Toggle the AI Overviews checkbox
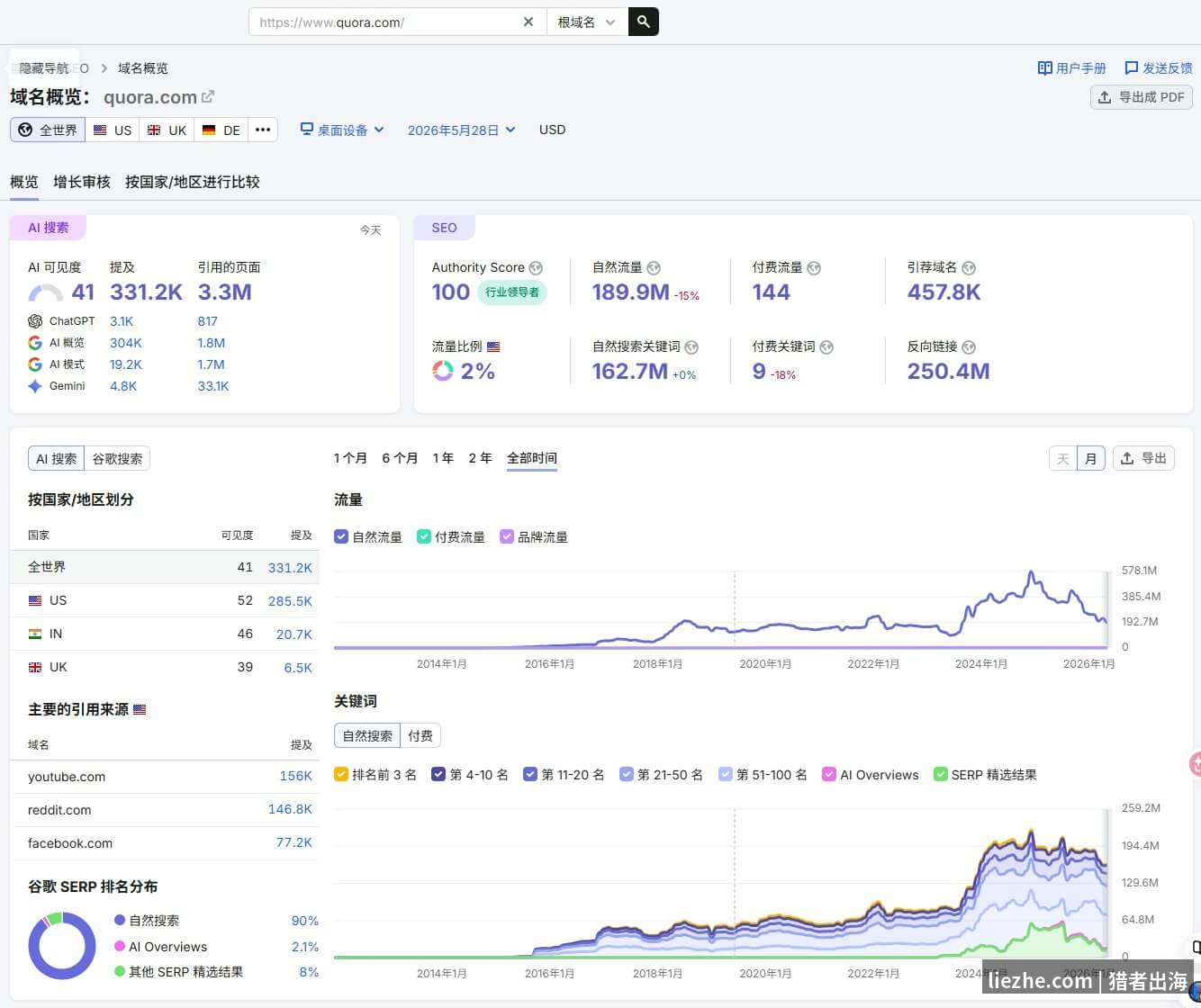Viewport: 1201px width, 1008px height. [829, 774]
